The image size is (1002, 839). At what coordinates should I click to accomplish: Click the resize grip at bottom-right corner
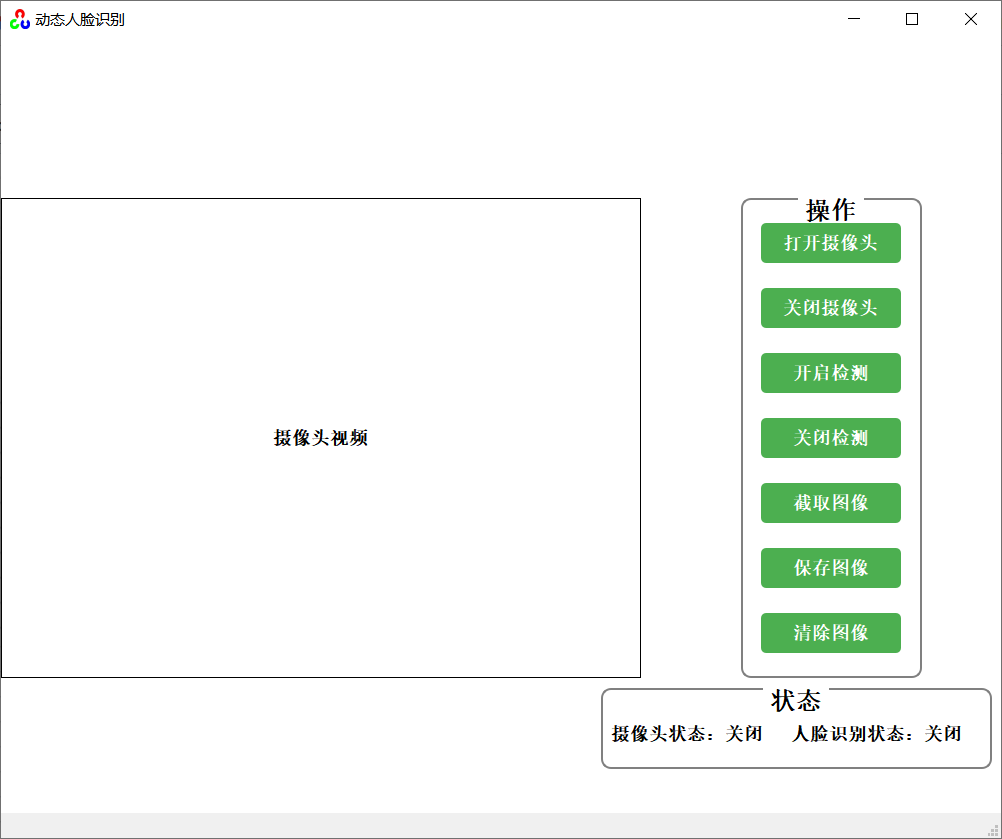click(993, 830)
